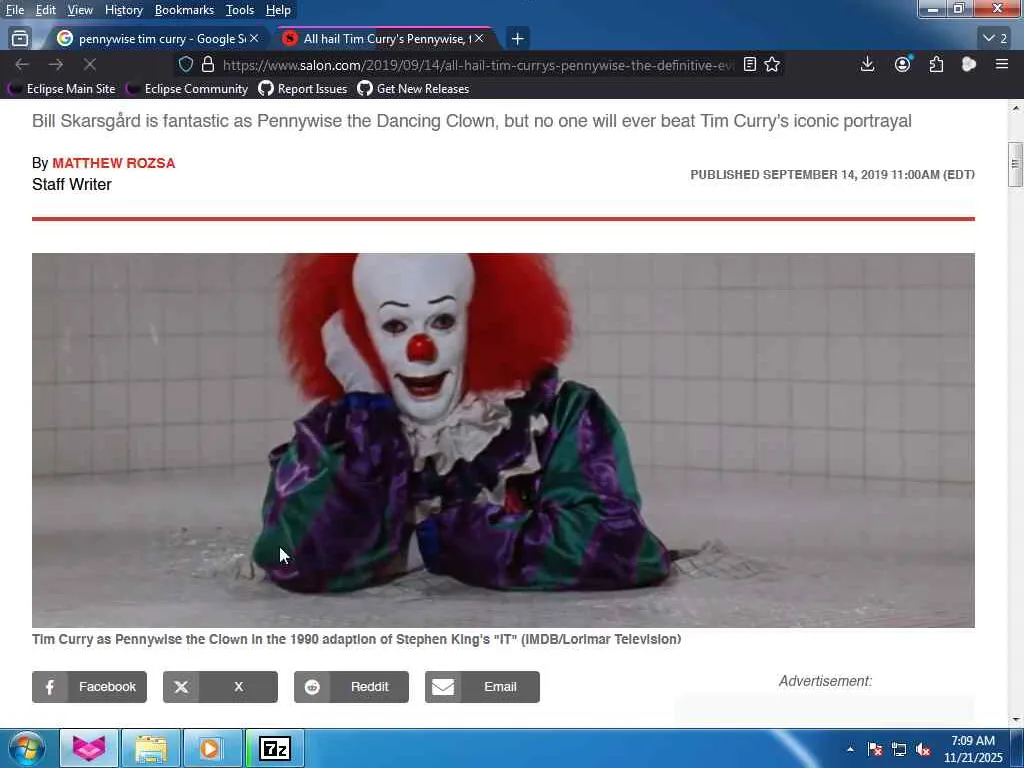Open the Firefox hamburger application menu
1024x768 pixels.
tap(1002, 64)
